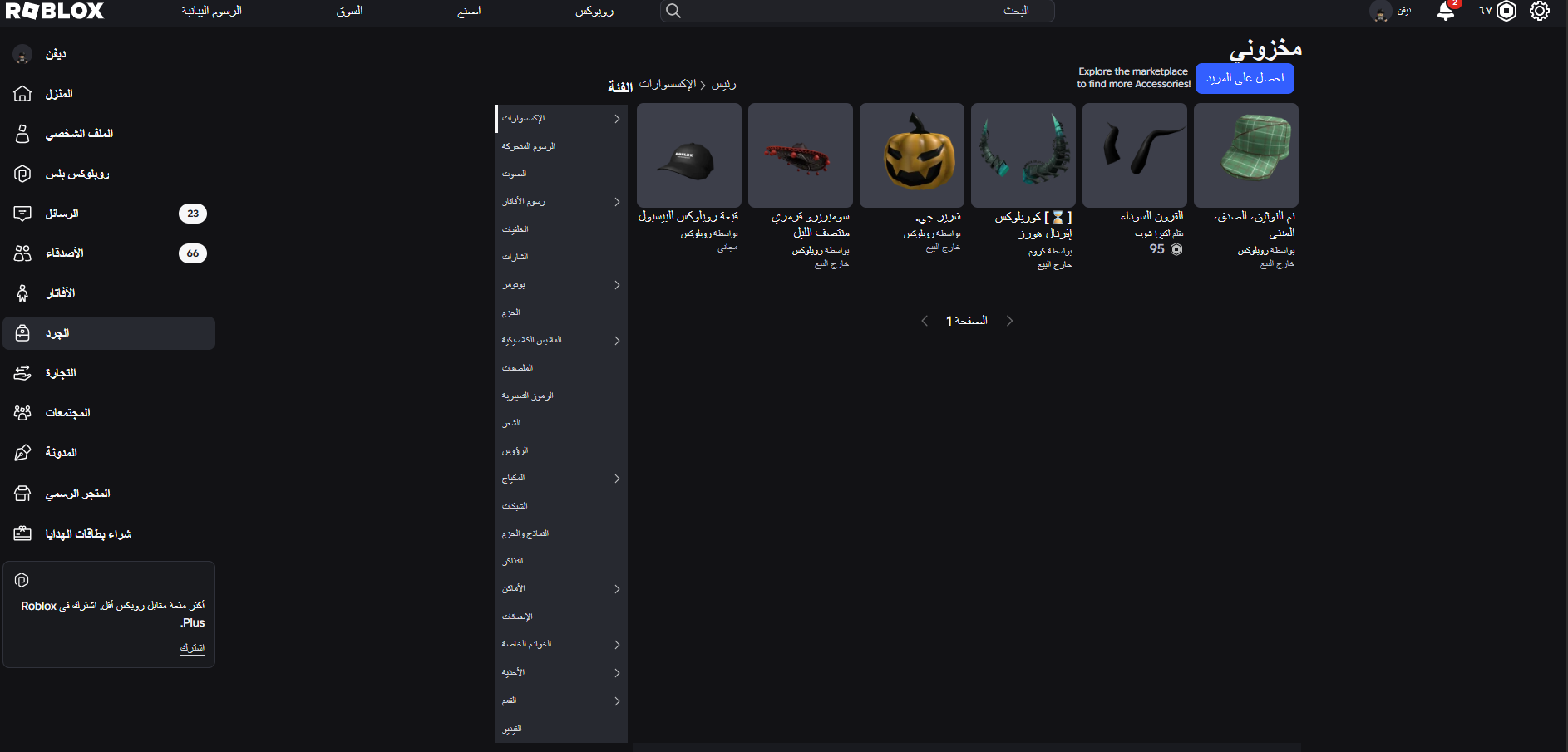Click the الرسائل message icon
Screen dimensions: 1568x752
22,214
